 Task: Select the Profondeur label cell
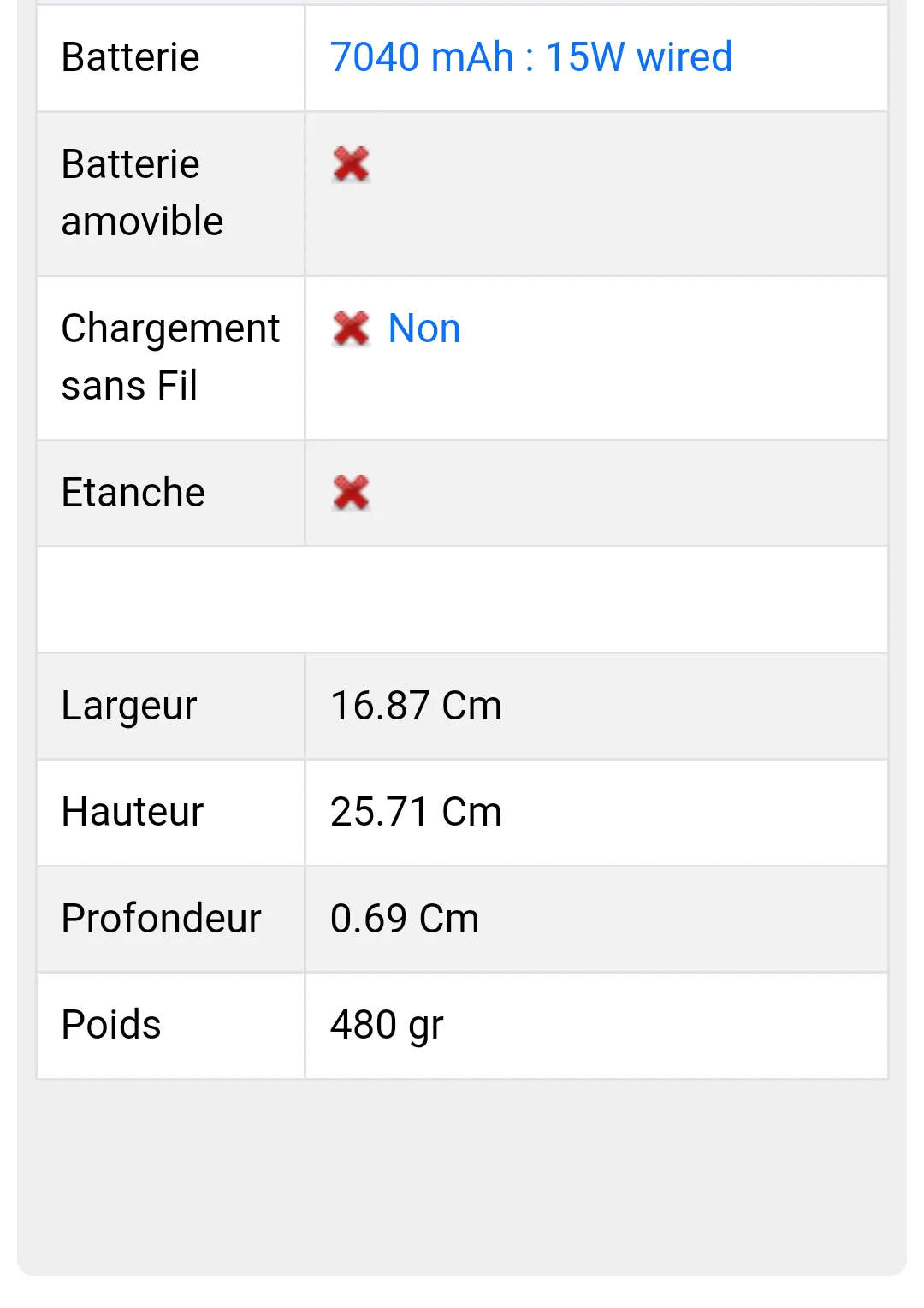171,919
